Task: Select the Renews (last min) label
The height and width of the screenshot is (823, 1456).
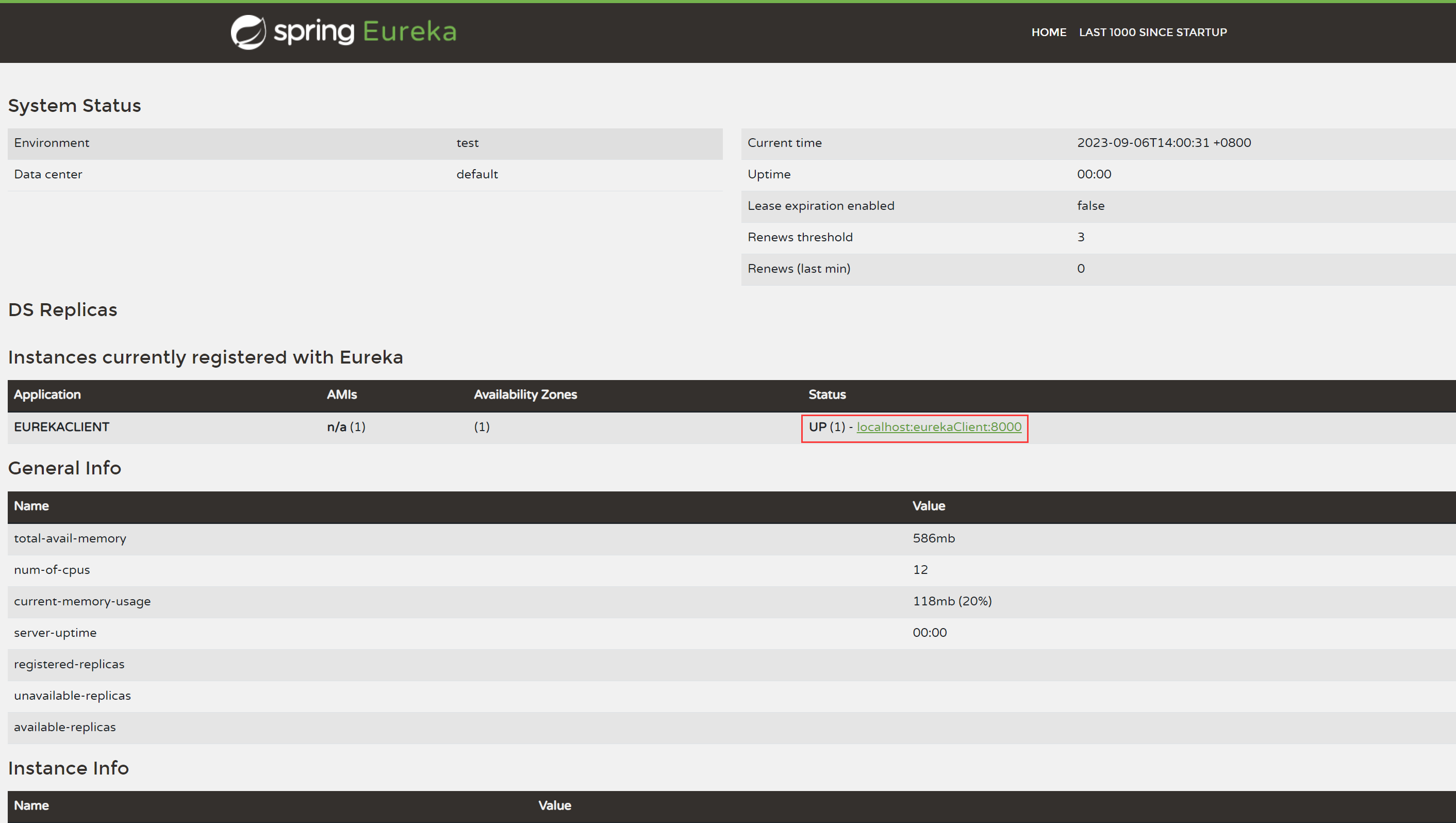Action: tap(799, 269)
